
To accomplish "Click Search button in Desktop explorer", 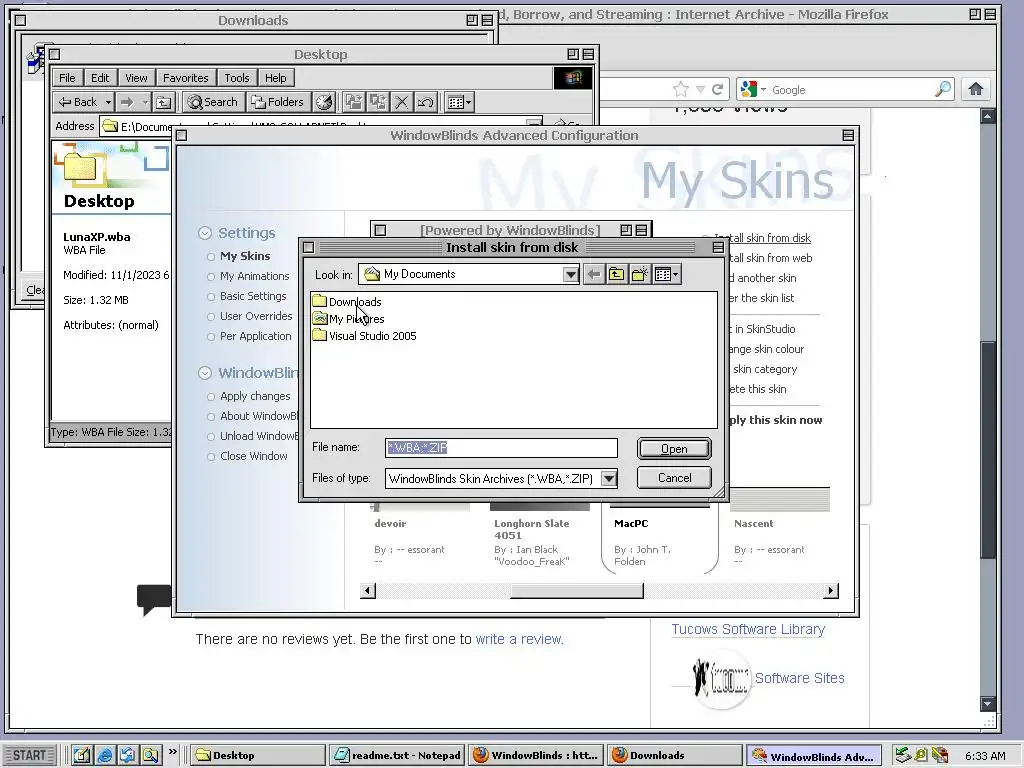I will [x=213, y=102].
